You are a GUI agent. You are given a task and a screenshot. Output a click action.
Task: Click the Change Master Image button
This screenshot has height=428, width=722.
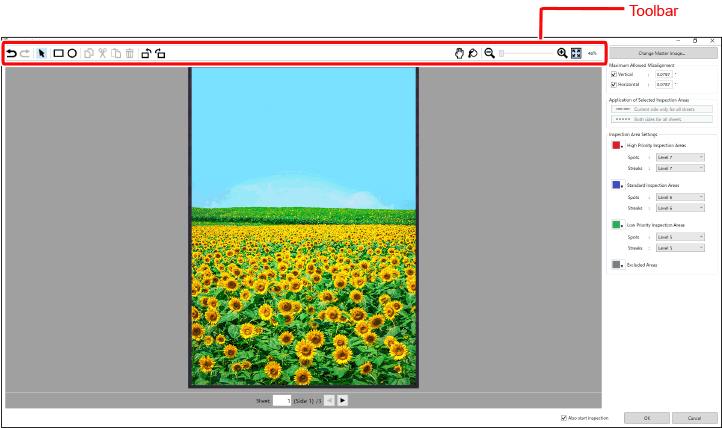[661, 52]
